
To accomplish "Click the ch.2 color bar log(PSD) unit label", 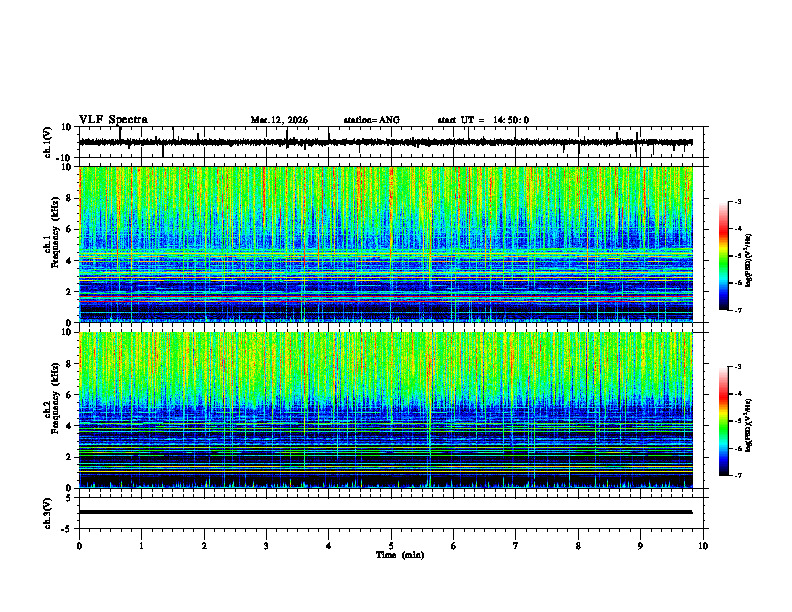I will point(749,425).
